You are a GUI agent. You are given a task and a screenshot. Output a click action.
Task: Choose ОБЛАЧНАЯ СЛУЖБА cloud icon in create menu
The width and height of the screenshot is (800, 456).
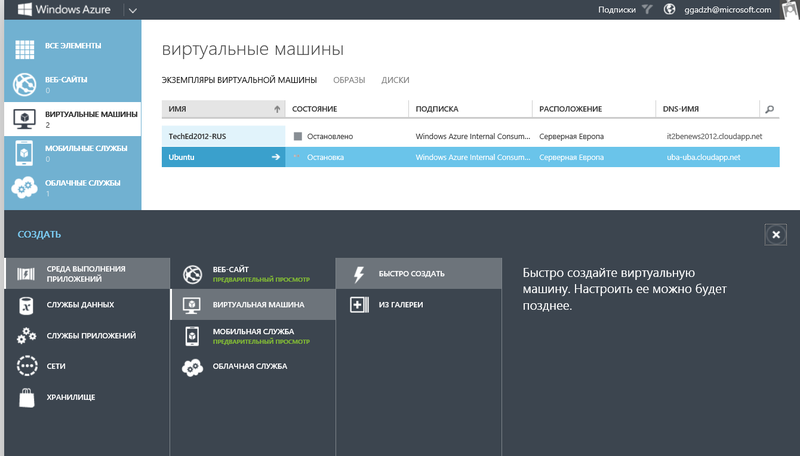coord(192,367)
